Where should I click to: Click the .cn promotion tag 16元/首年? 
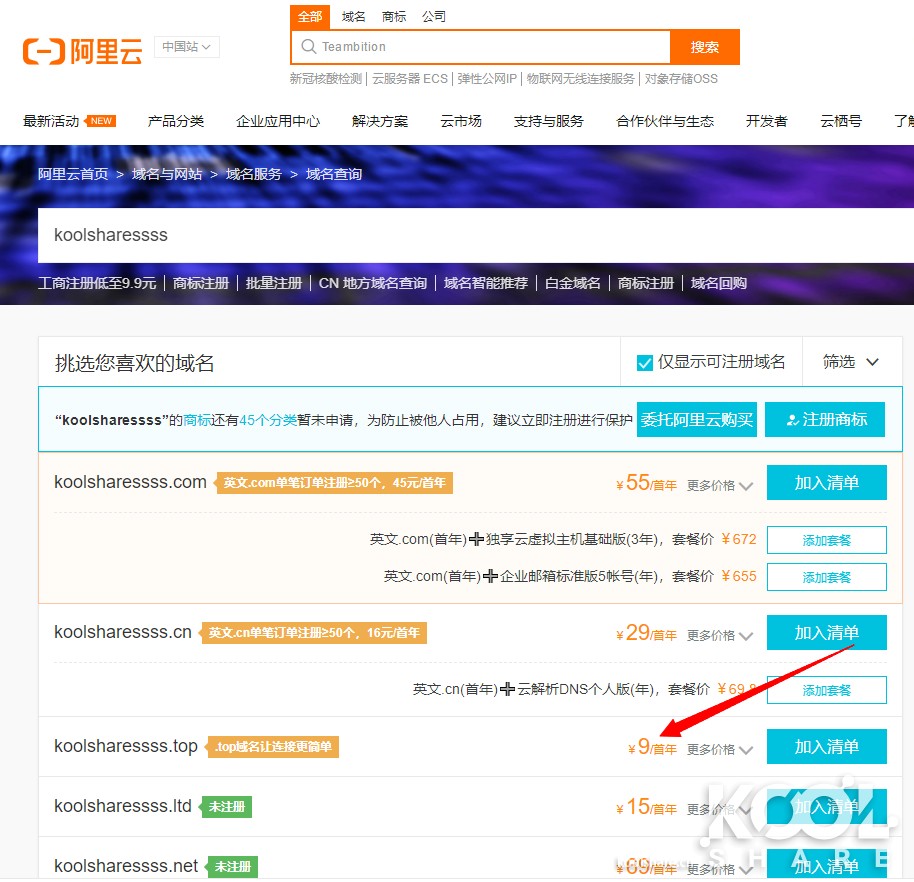(314, 632)
